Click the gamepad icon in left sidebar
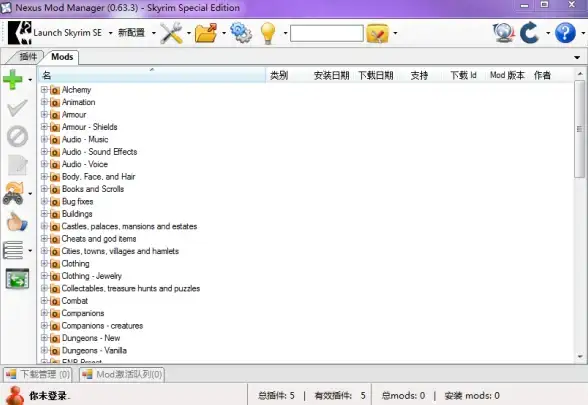This screenshot has width=588, height=405. click(14, 194)
